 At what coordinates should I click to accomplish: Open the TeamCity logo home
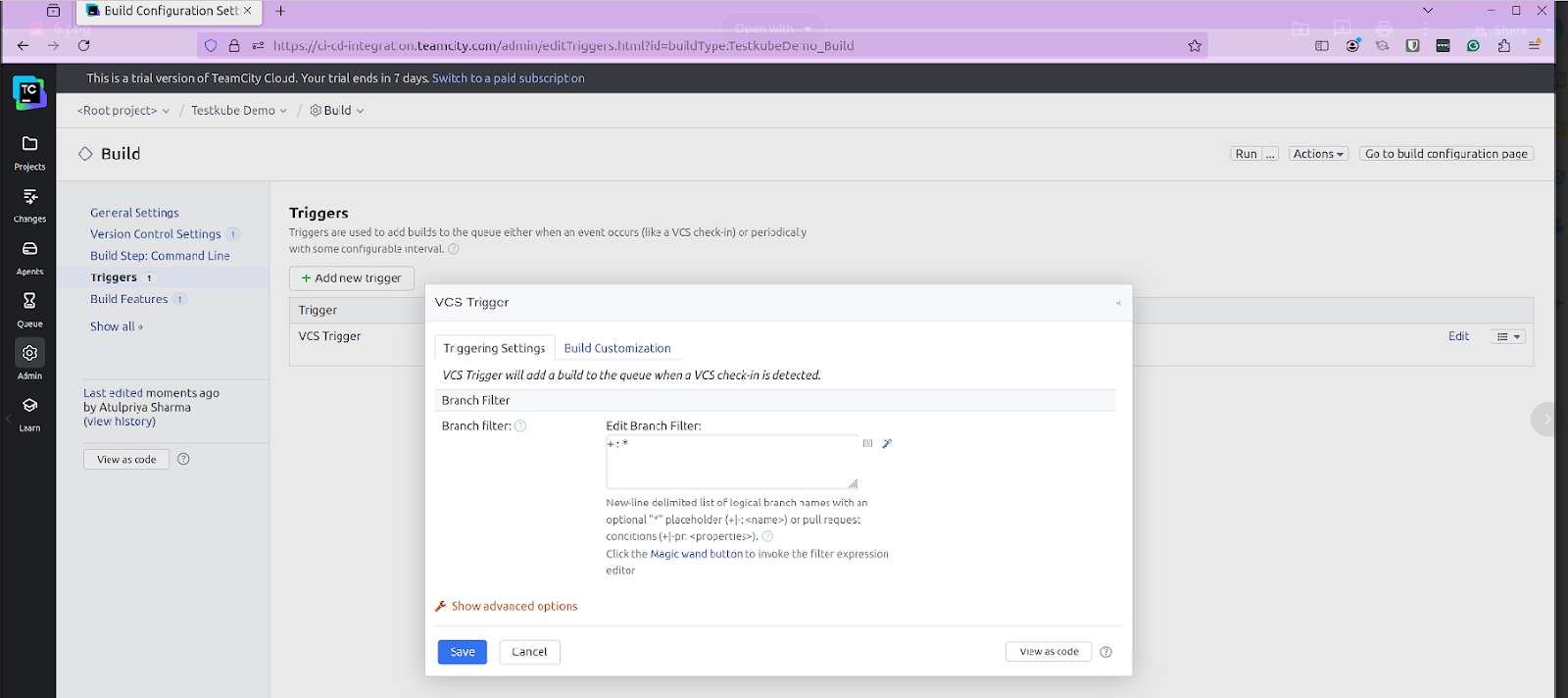(x=29, y=92)
